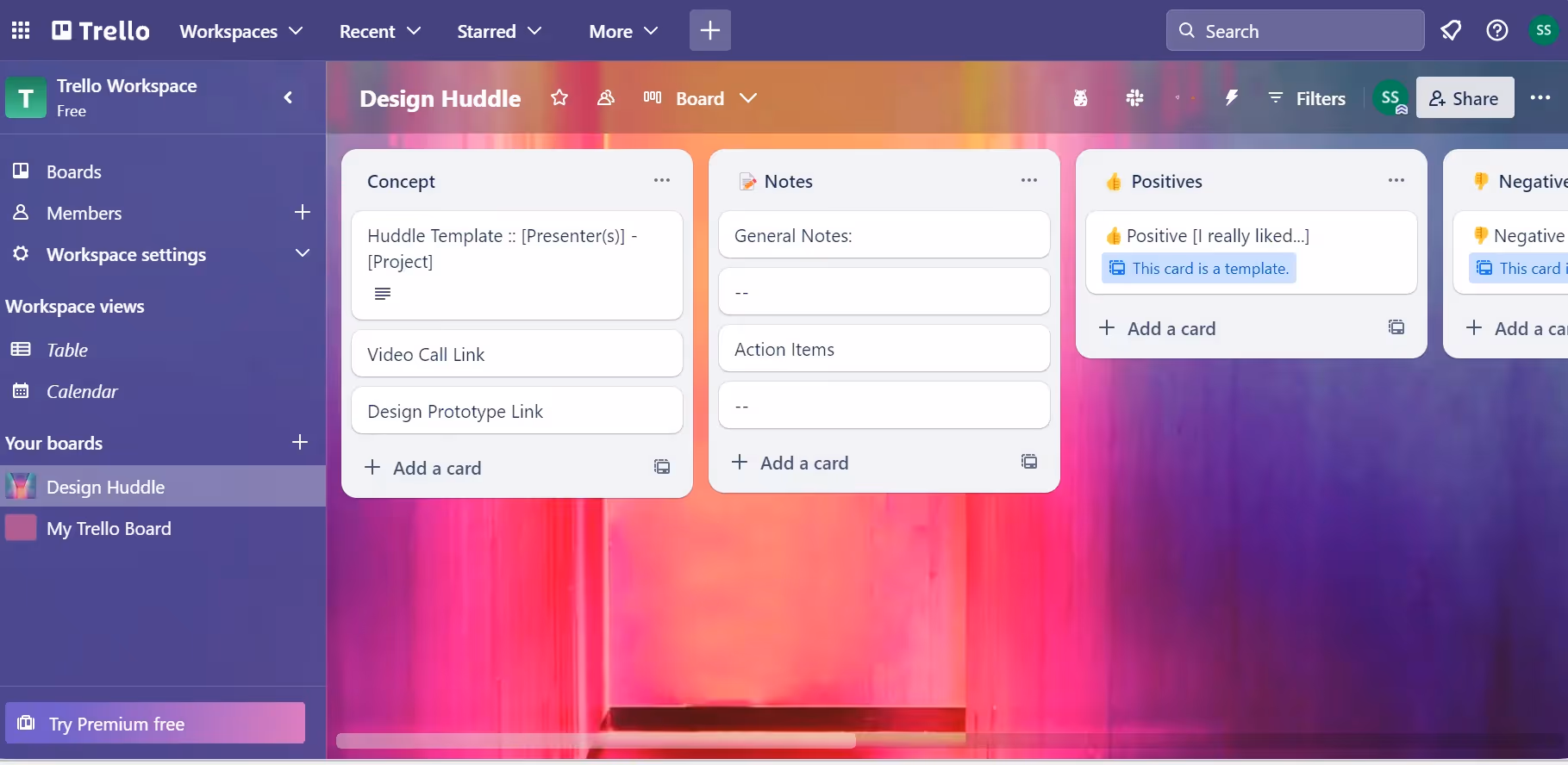Click the Try Premium free button
Screen dimensions: 1568x765
tap(155, 724)
